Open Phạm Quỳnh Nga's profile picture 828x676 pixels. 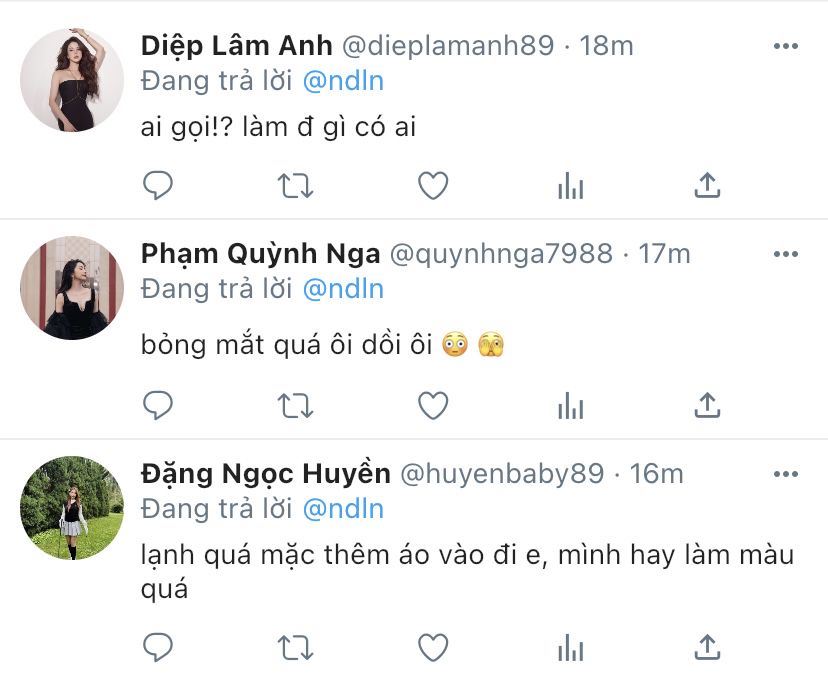(72, 288)
